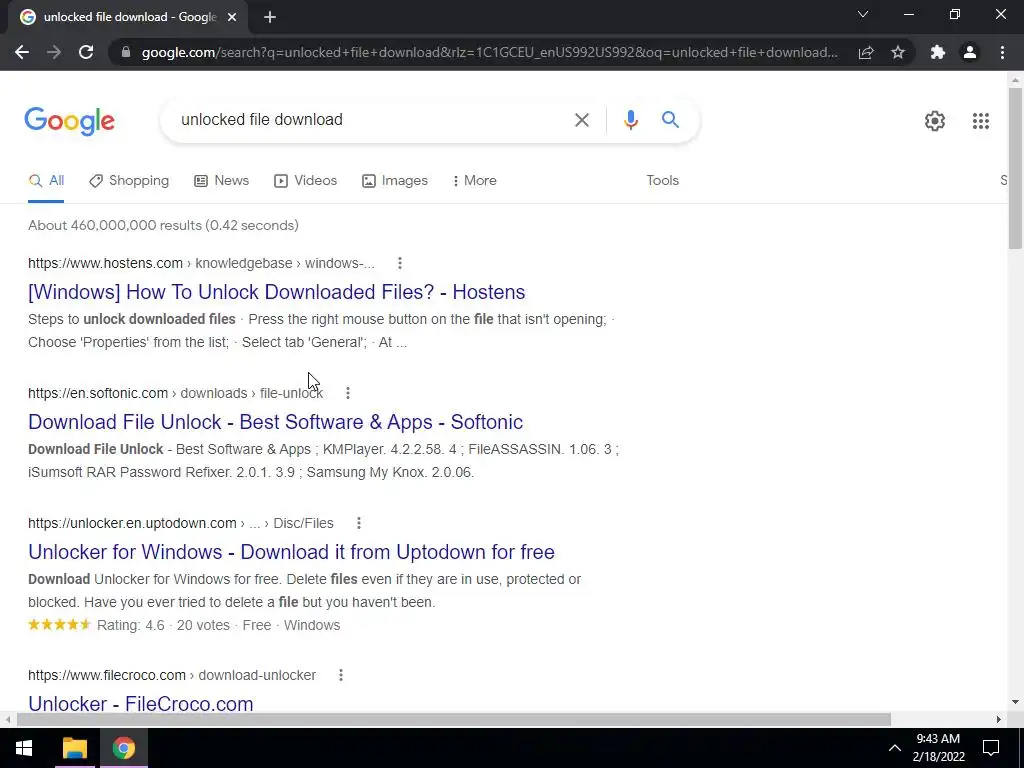
Task: Open the Google apps grid
Action: pyautogui.click(x=980, y=121)
